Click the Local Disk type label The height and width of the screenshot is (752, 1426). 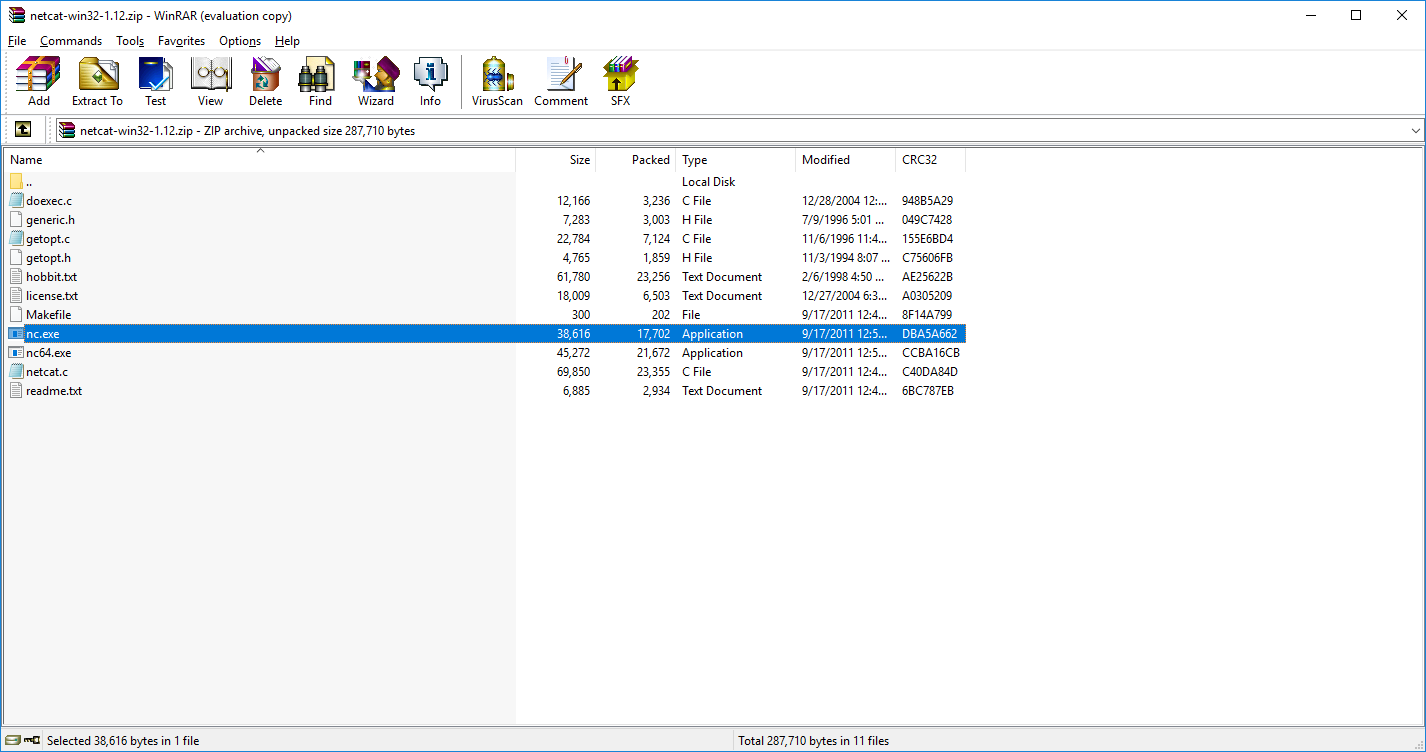709,182
